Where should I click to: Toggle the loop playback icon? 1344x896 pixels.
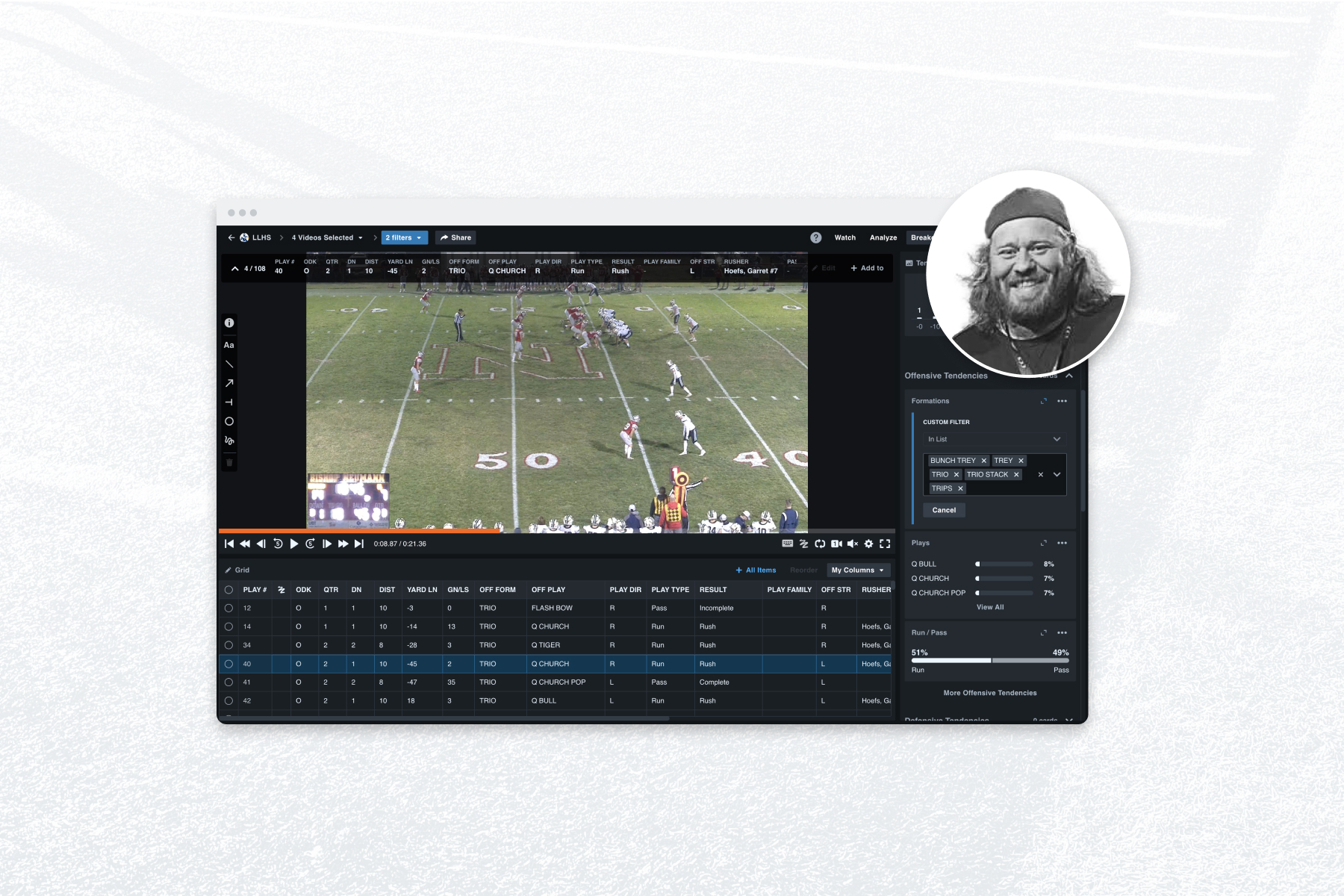820,544
